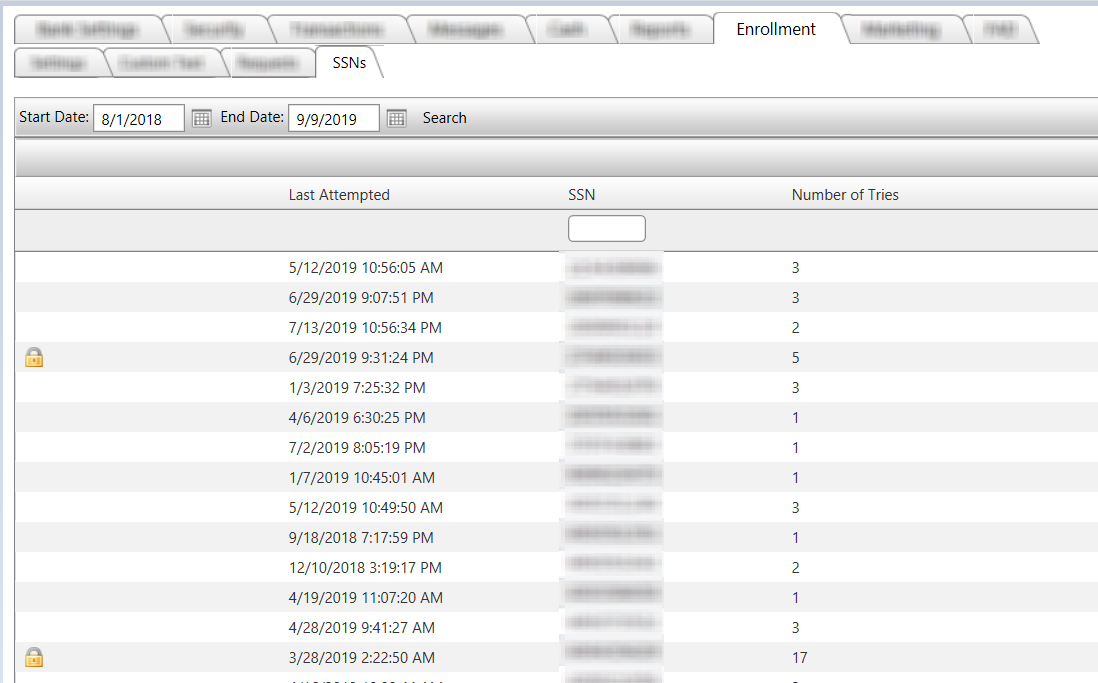The height and width of the screenshot is (683, 1098).
Task: Focus the End Date input field
Action: click(333, 118)
